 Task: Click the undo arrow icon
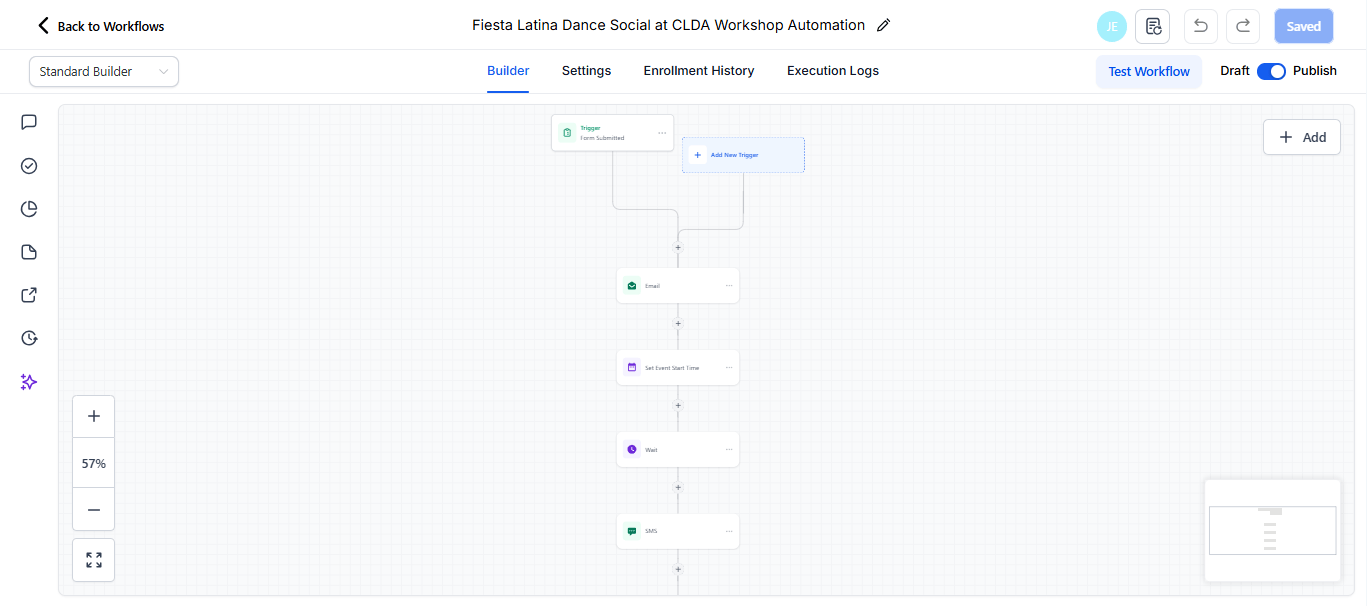pyautogui.click(x=1200, y=26)
